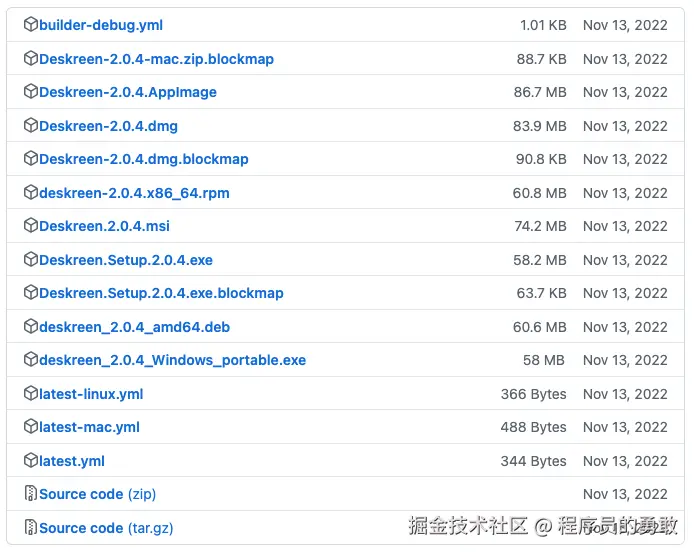Click the 60.6 MB size value

pos(540,327)
